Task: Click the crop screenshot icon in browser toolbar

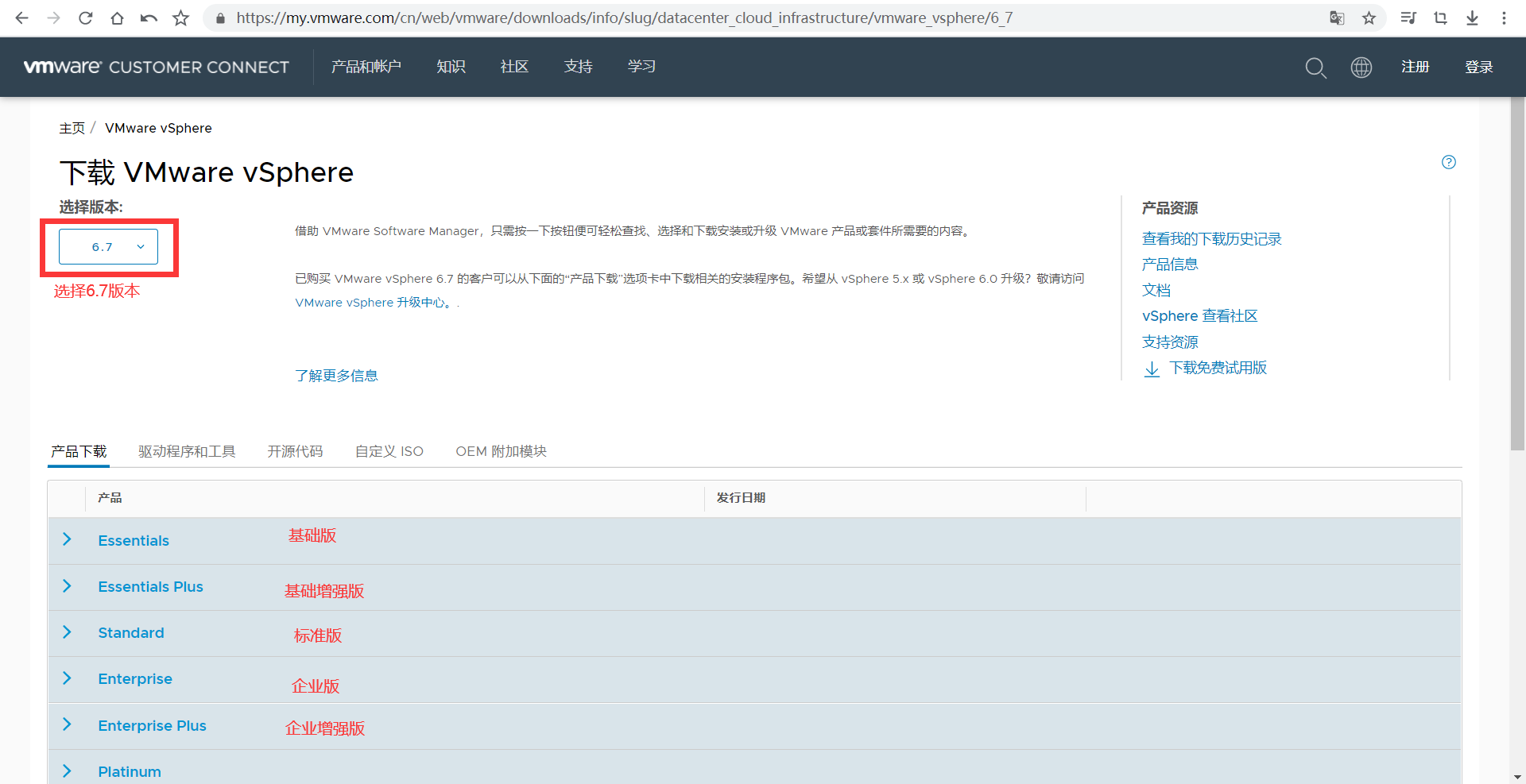Action: pyautogui.click(x=1440, y=18)
